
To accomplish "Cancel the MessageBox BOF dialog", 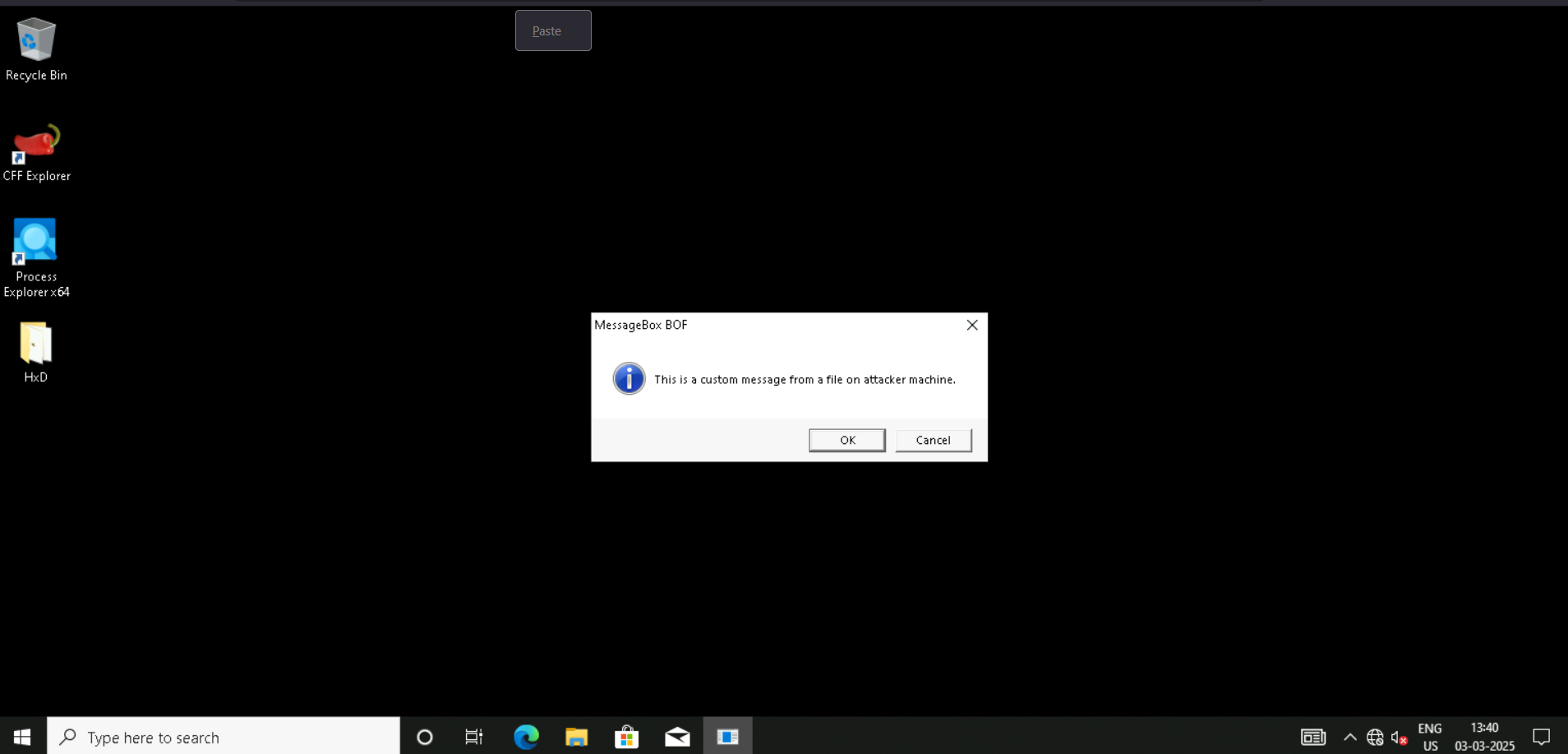I will (934, 440).
